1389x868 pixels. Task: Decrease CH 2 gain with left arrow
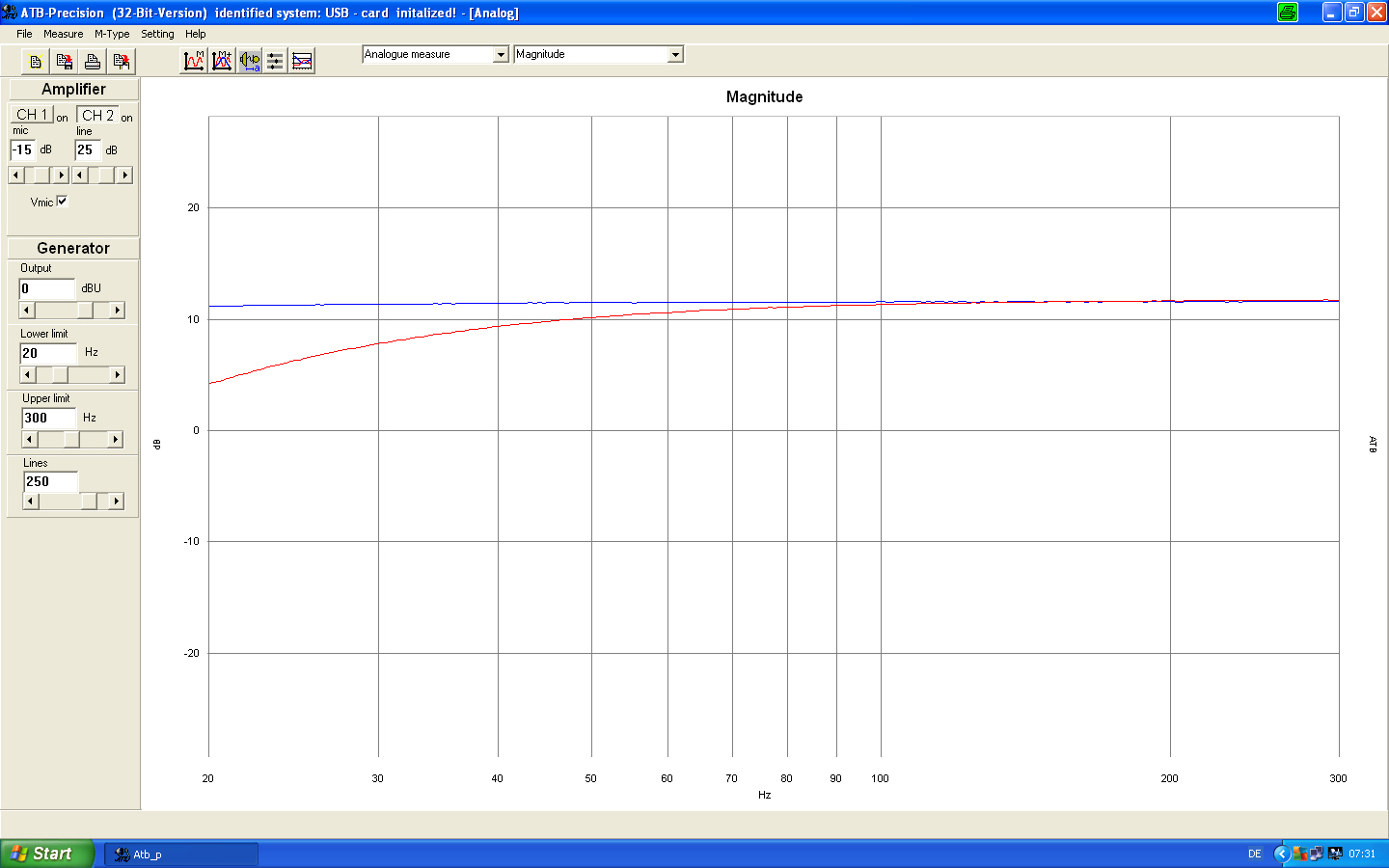coord(80,175)
